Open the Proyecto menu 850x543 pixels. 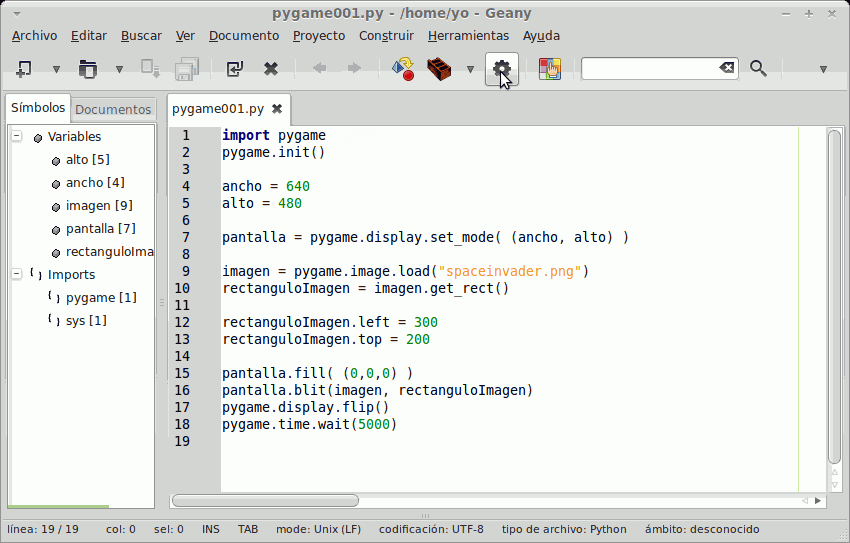(319, 36)
